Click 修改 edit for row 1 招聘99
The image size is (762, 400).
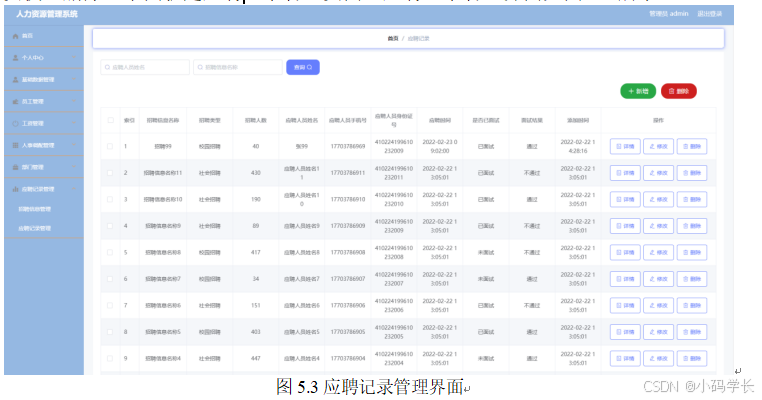658,146
